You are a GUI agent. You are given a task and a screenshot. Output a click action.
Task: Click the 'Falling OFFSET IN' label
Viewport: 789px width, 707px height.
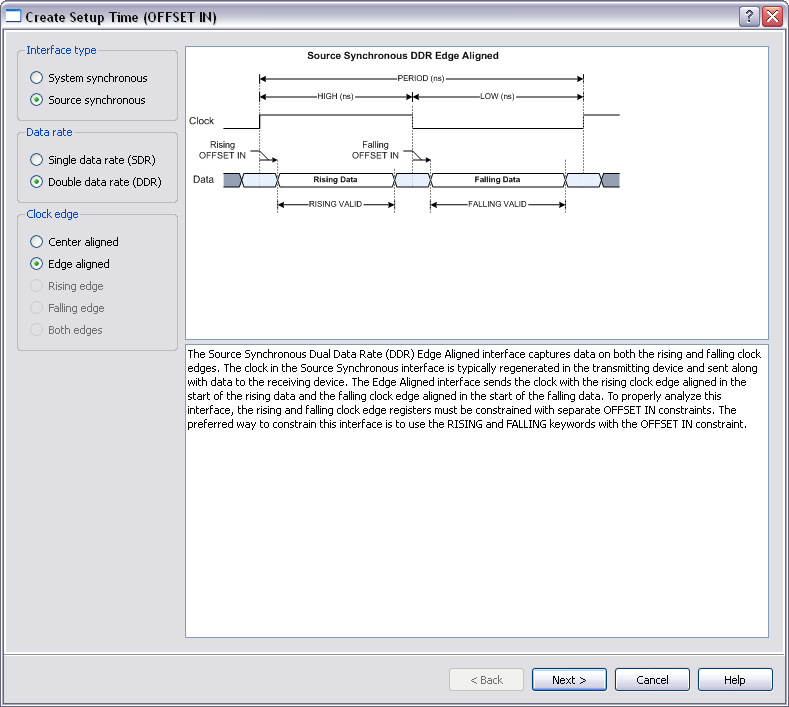click(x=375, y=150)
